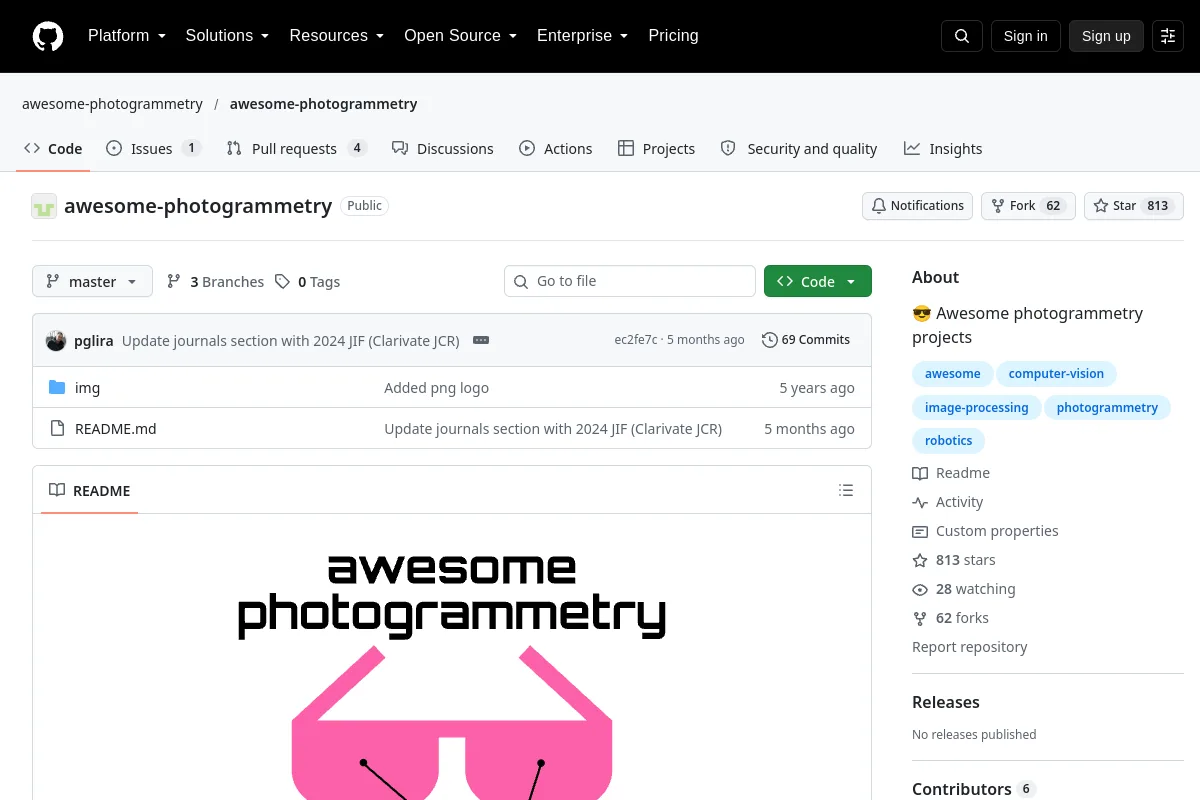This screenshot has height=800, width=1200.
Task: Open pglira's avatar in commit row
Action: tap(56, 340)
